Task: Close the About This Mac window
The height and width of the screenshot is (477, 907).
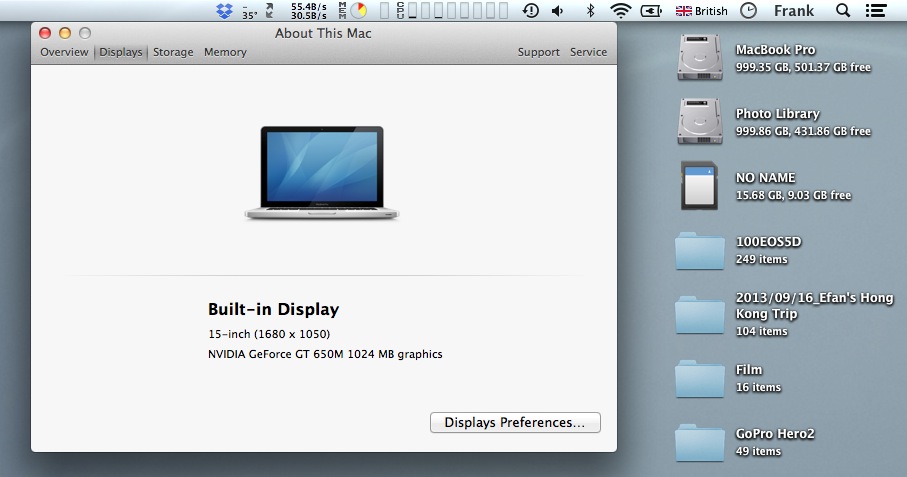Action: (45, 33)
